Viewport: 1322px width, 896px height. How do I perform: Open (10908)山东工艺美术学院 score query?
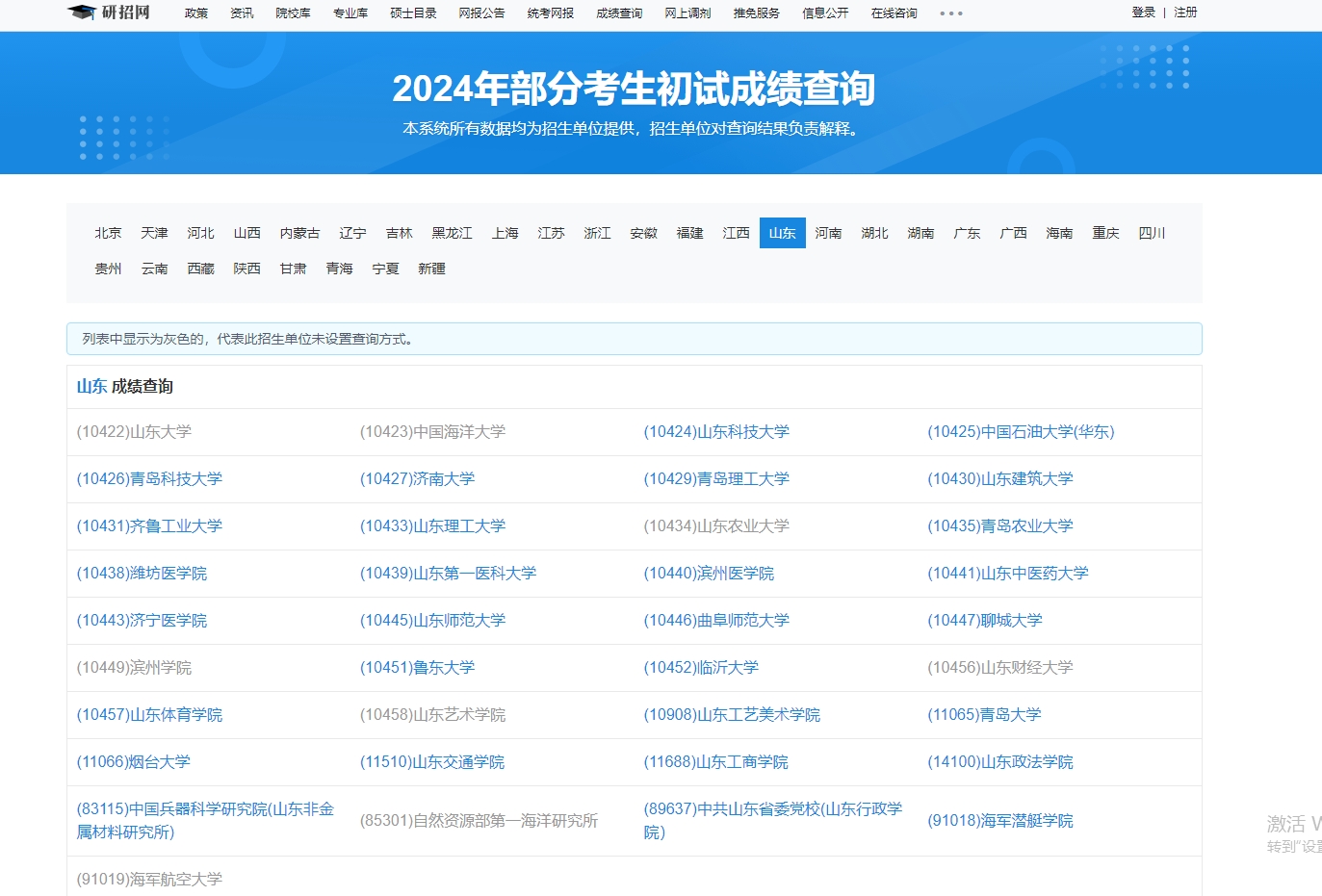(732, 715)
